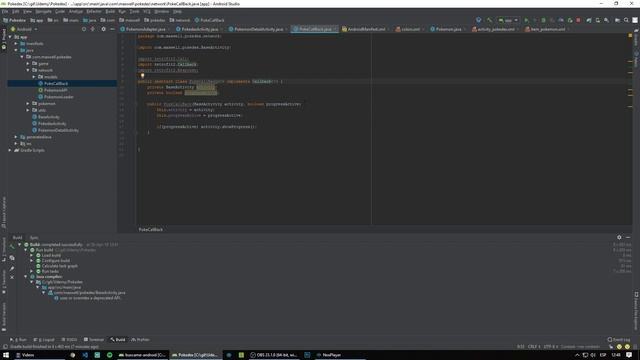Screen dimensions: 640x360
Task: Click Attach Debugger to Android Process icon
Action: pos(570,20)
